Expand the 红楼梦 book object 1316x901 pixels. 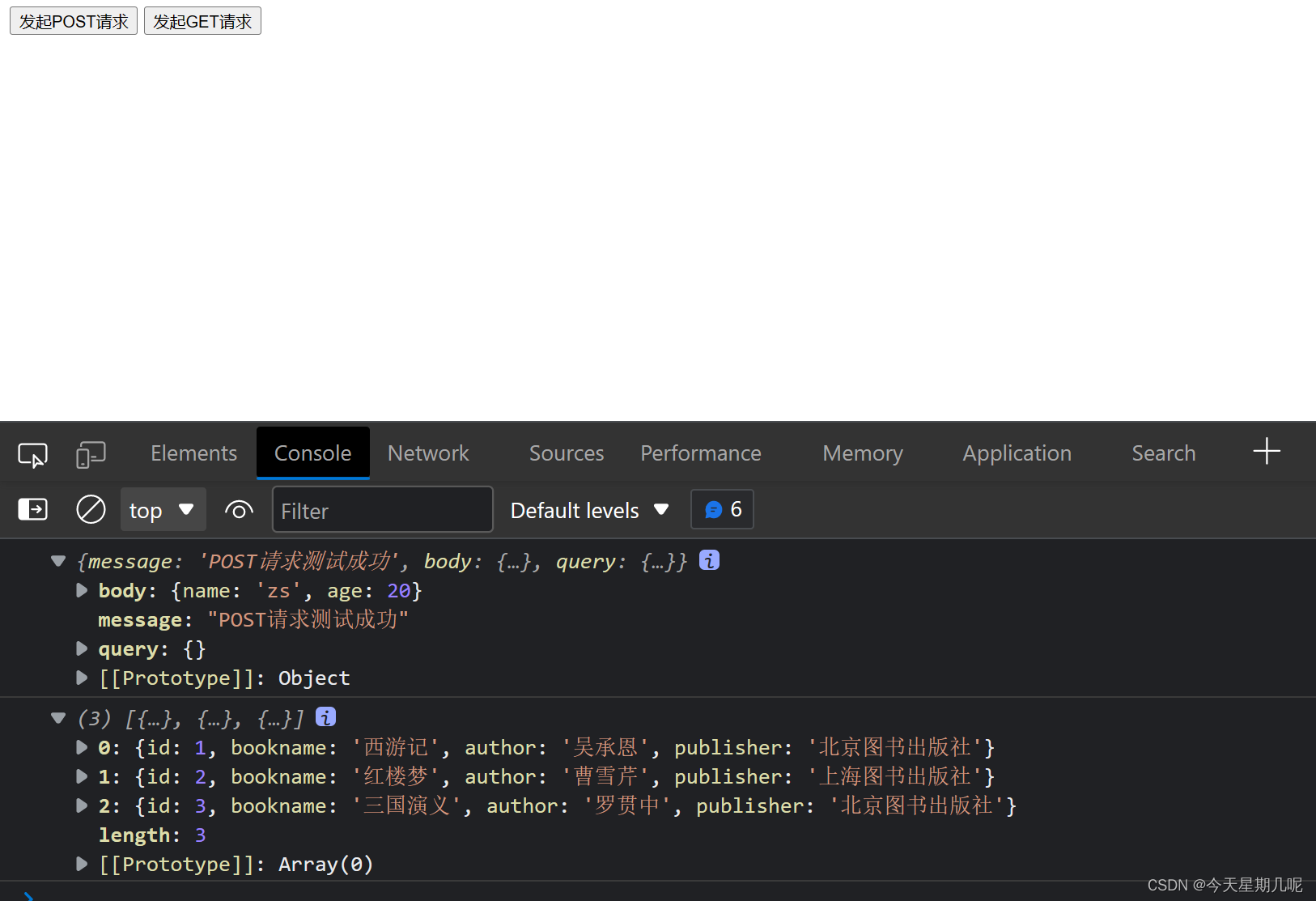pos(81,776)
